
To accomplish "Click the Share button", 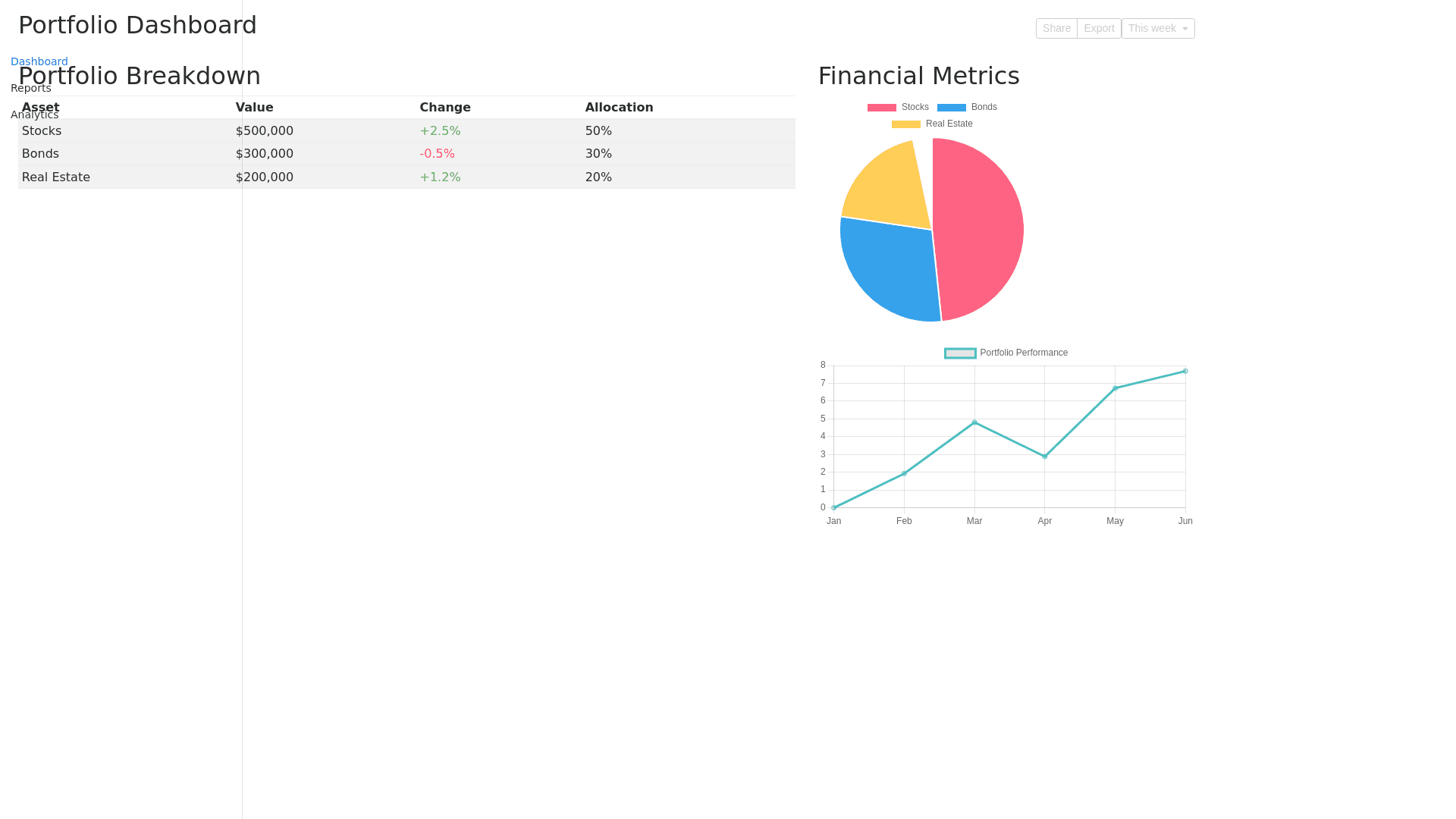I will coord(1056,29).
